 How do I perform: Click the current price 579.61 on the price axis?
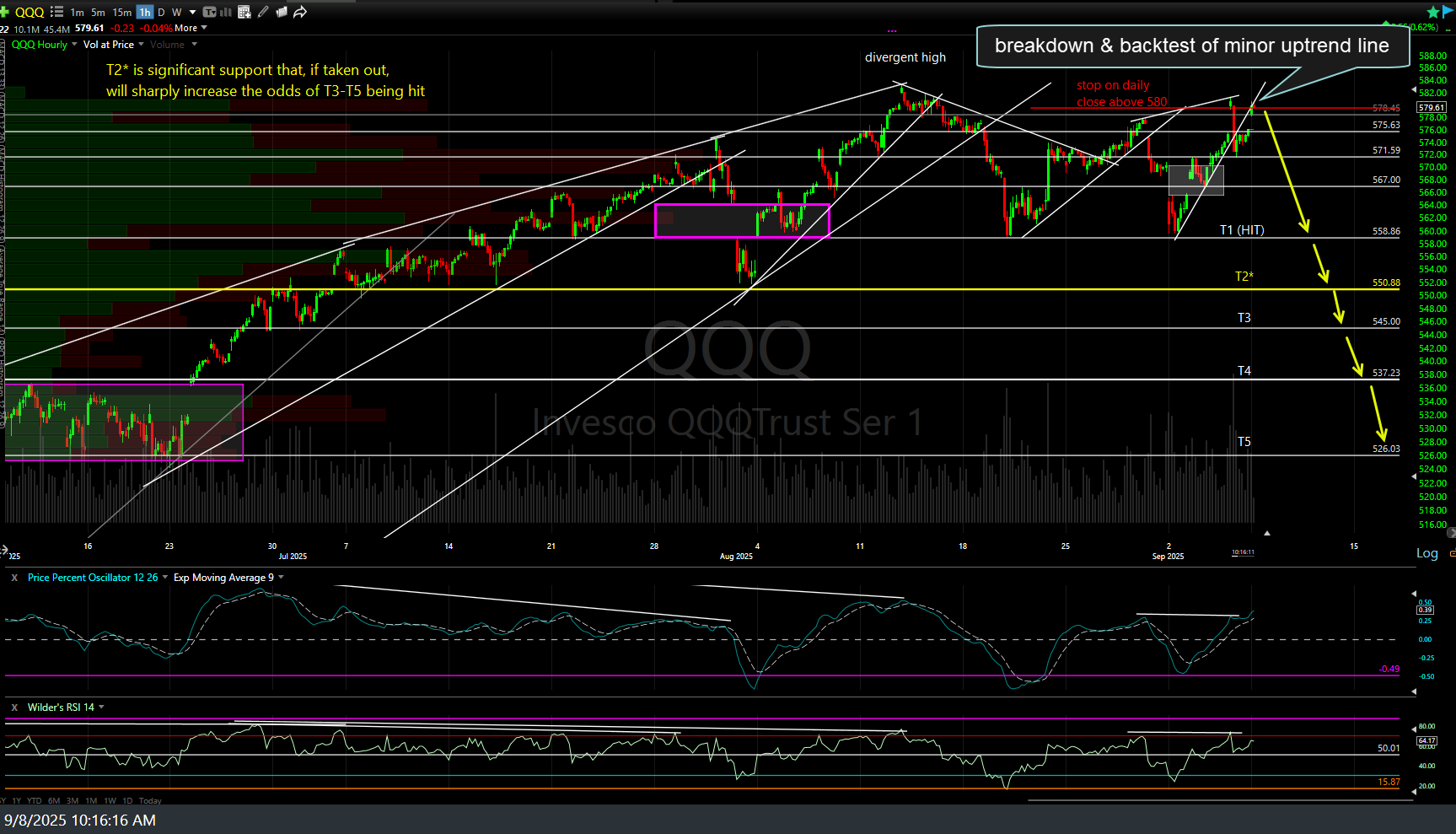[1432, 107]
